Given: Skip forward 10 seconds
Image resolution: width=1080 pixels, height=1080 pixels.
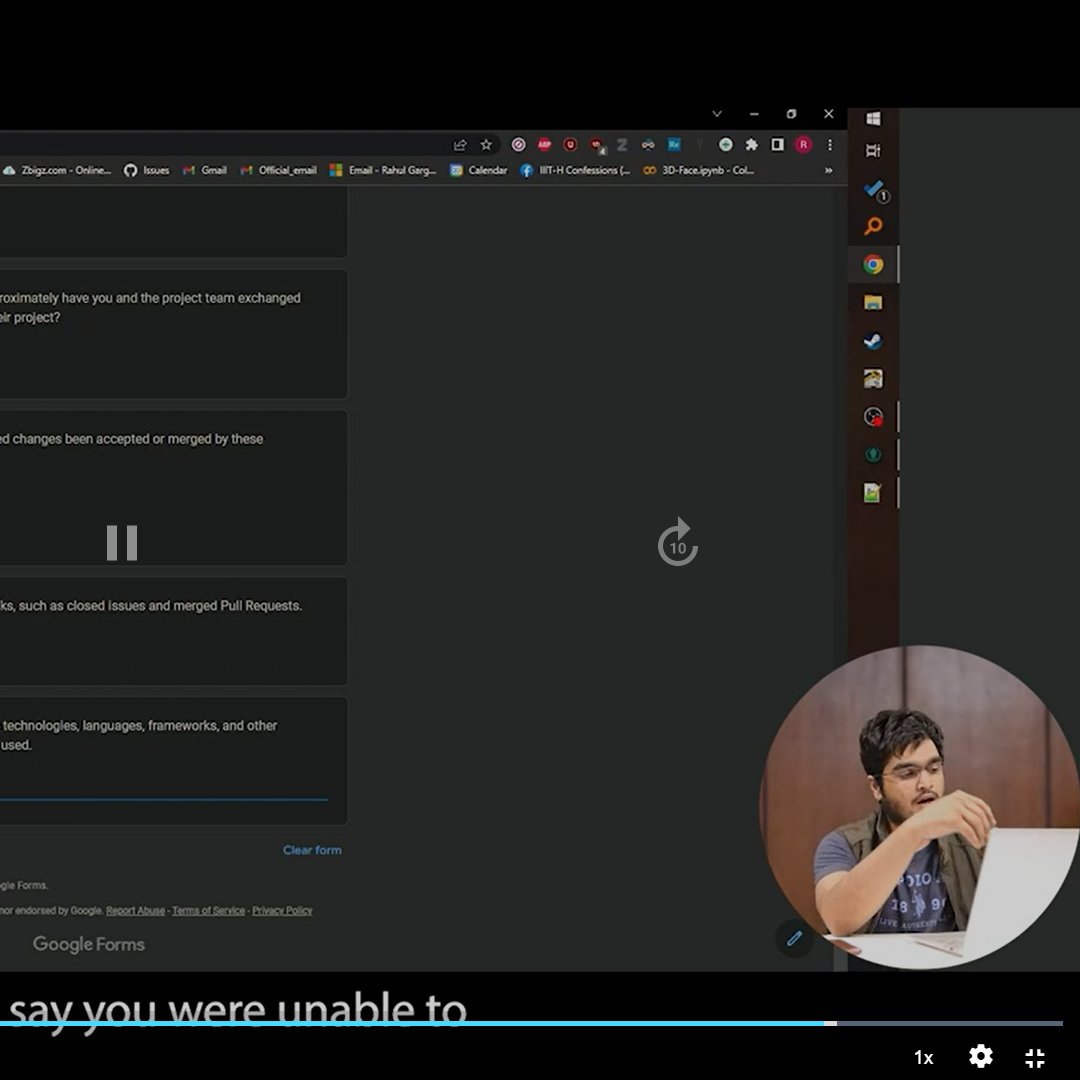Looking at the screenshot, I should tap(678, 543).
